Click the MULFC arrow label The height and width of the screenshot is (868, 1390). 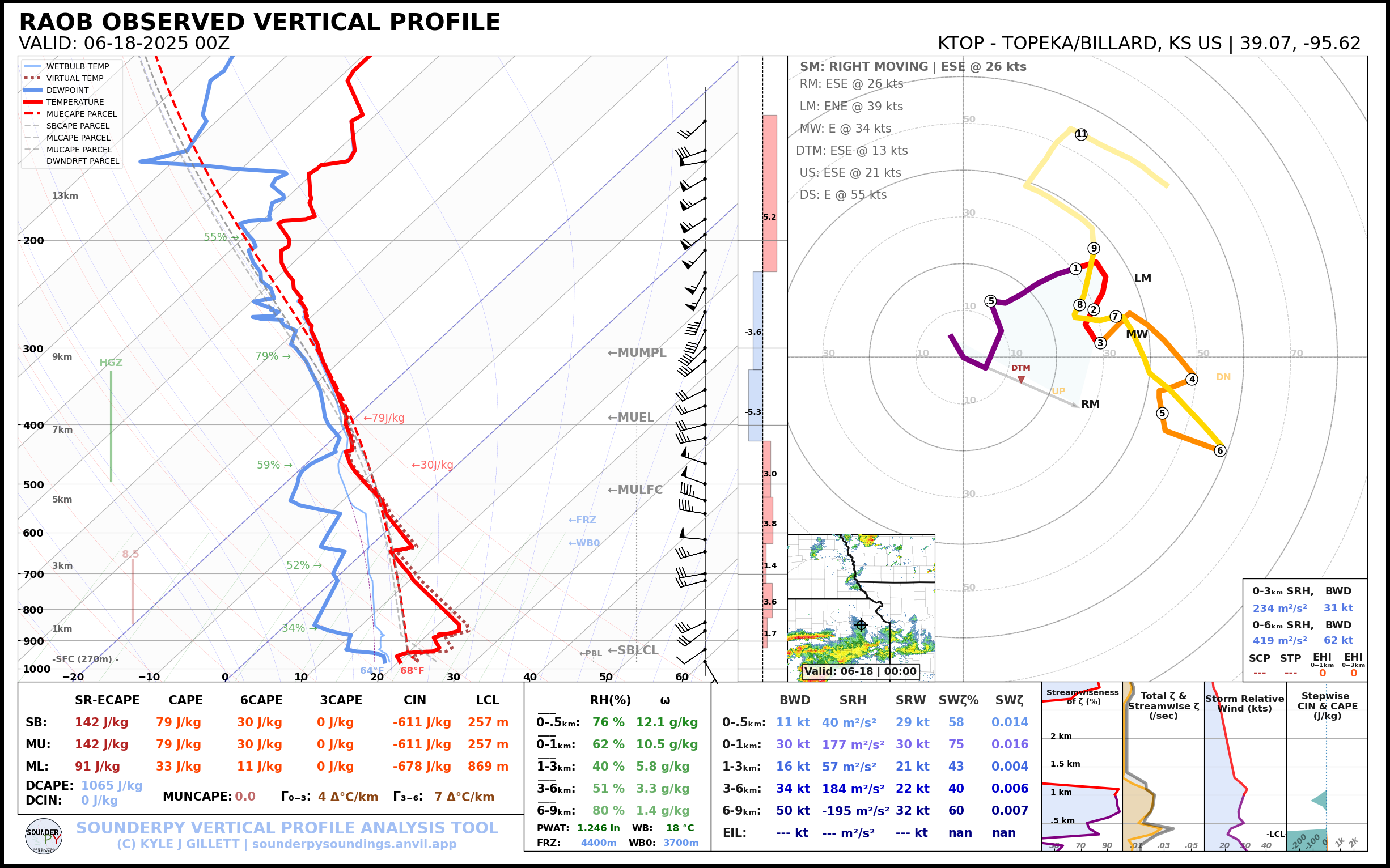[635, 490]
